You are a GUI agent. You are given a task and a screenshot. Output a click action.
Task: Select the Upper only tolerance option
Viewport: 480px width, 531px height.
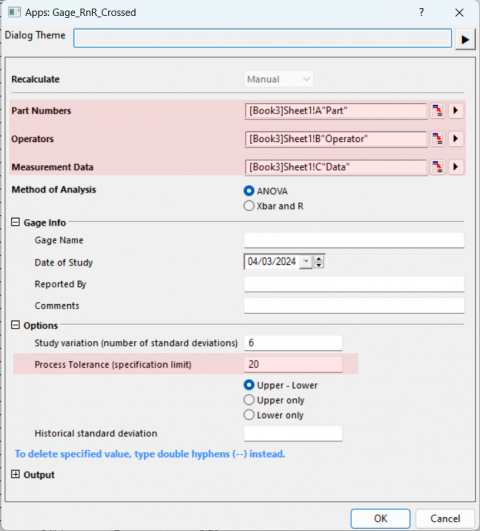point(274,400)
